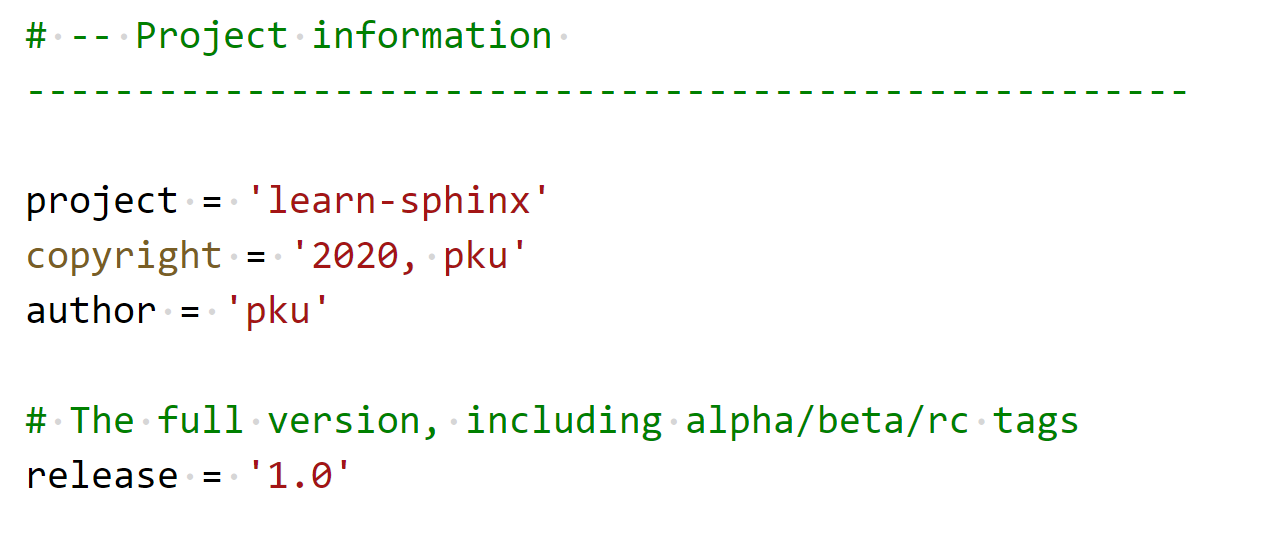
Task: Click the '1.0' release string value
Action: click(300, 476)
